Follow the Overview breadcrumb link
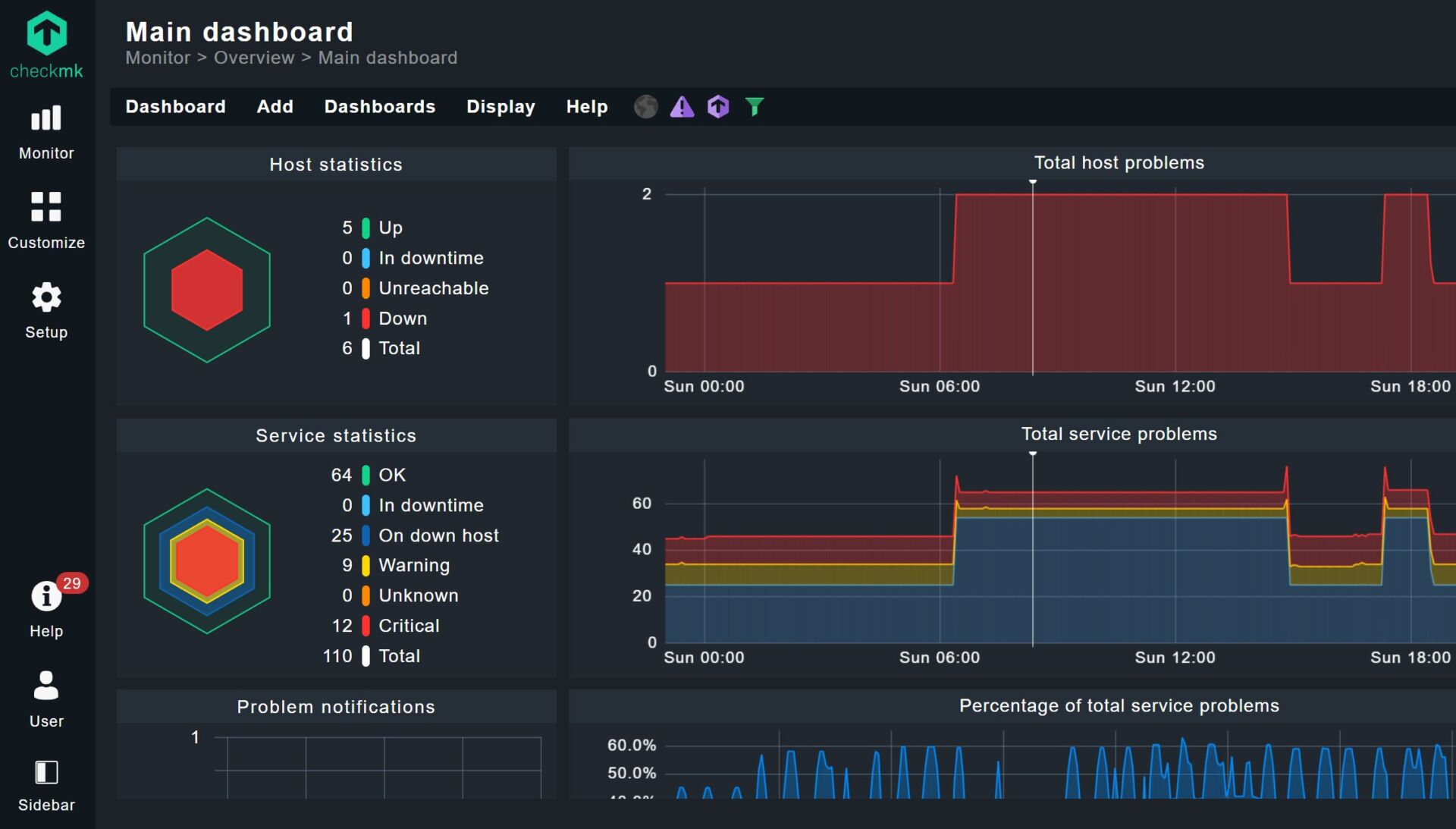Screen dimensions: 1456x829 253,58
